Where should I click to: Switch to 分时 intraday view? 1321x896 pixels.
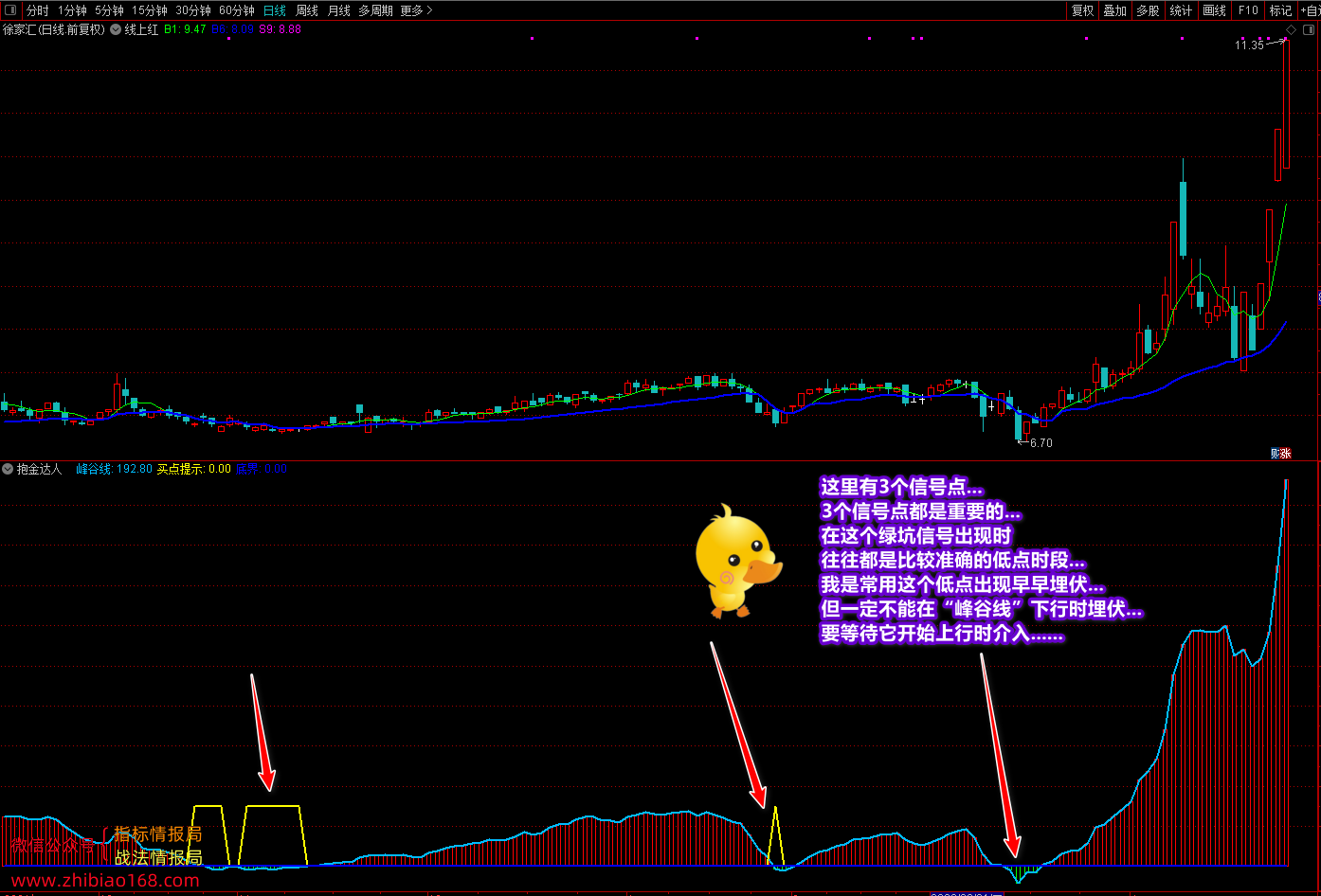click(37, 10)
